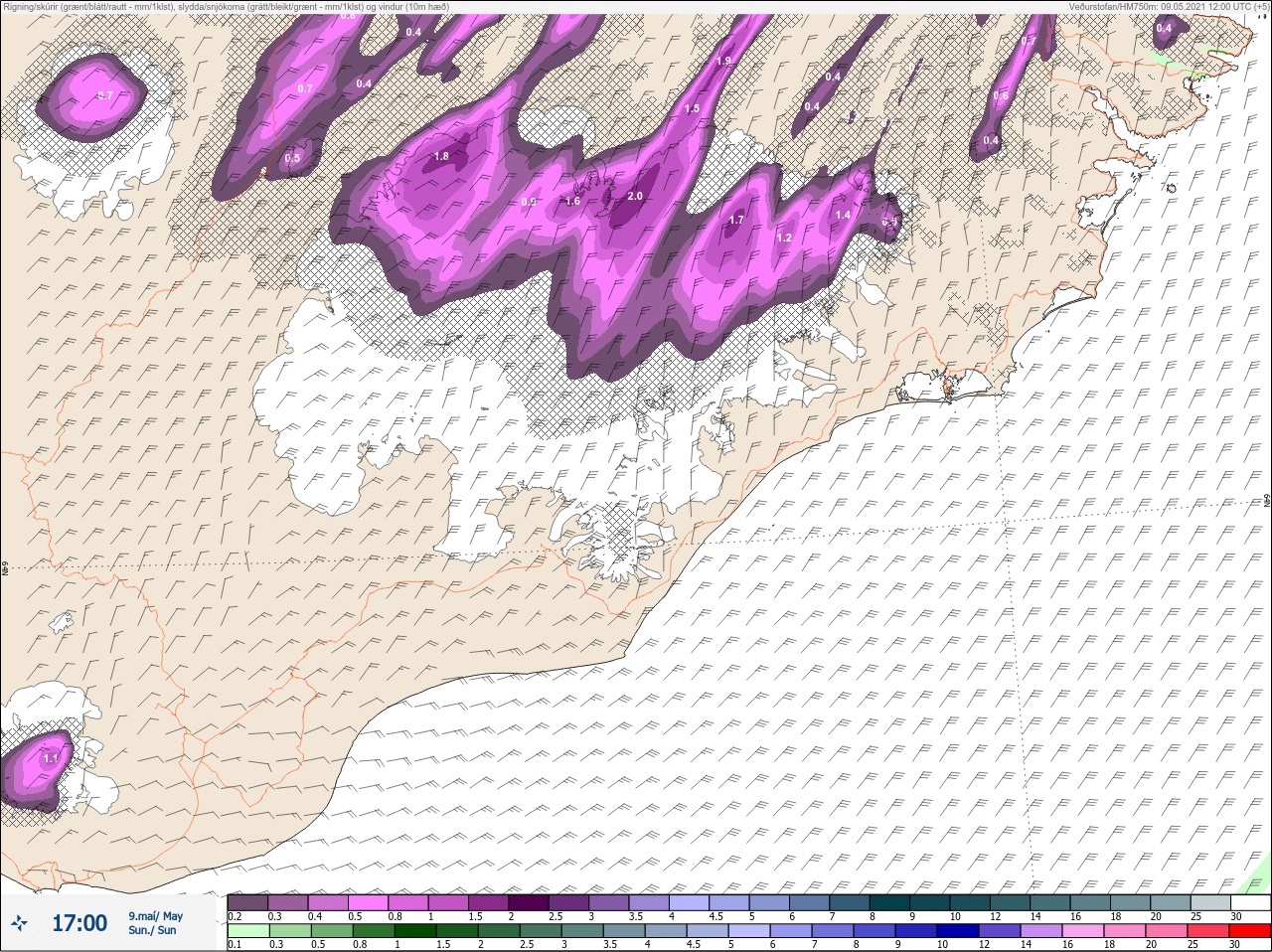Screen dimensions: 1272x952
Task: Click the 1.2 precipitation value on the map
Action: 784,238
